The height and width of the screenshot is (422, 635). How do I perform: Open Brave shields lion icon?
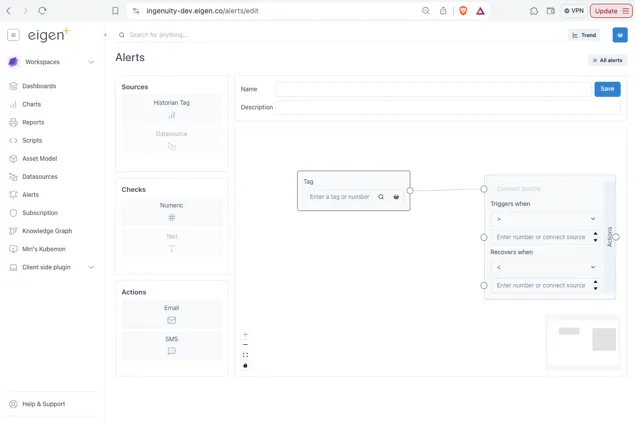pyautogui.click(x=463, y=11)
